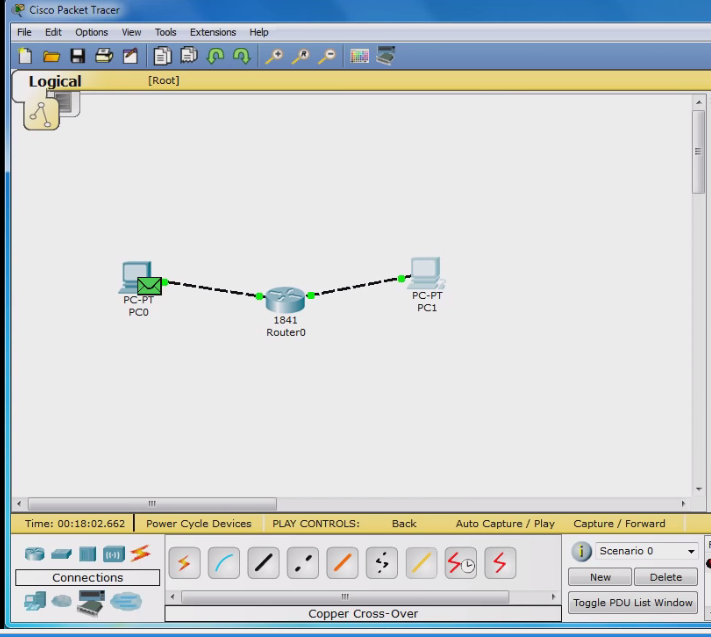
Task: Select the PC1 computer
Action: (426, 273)
